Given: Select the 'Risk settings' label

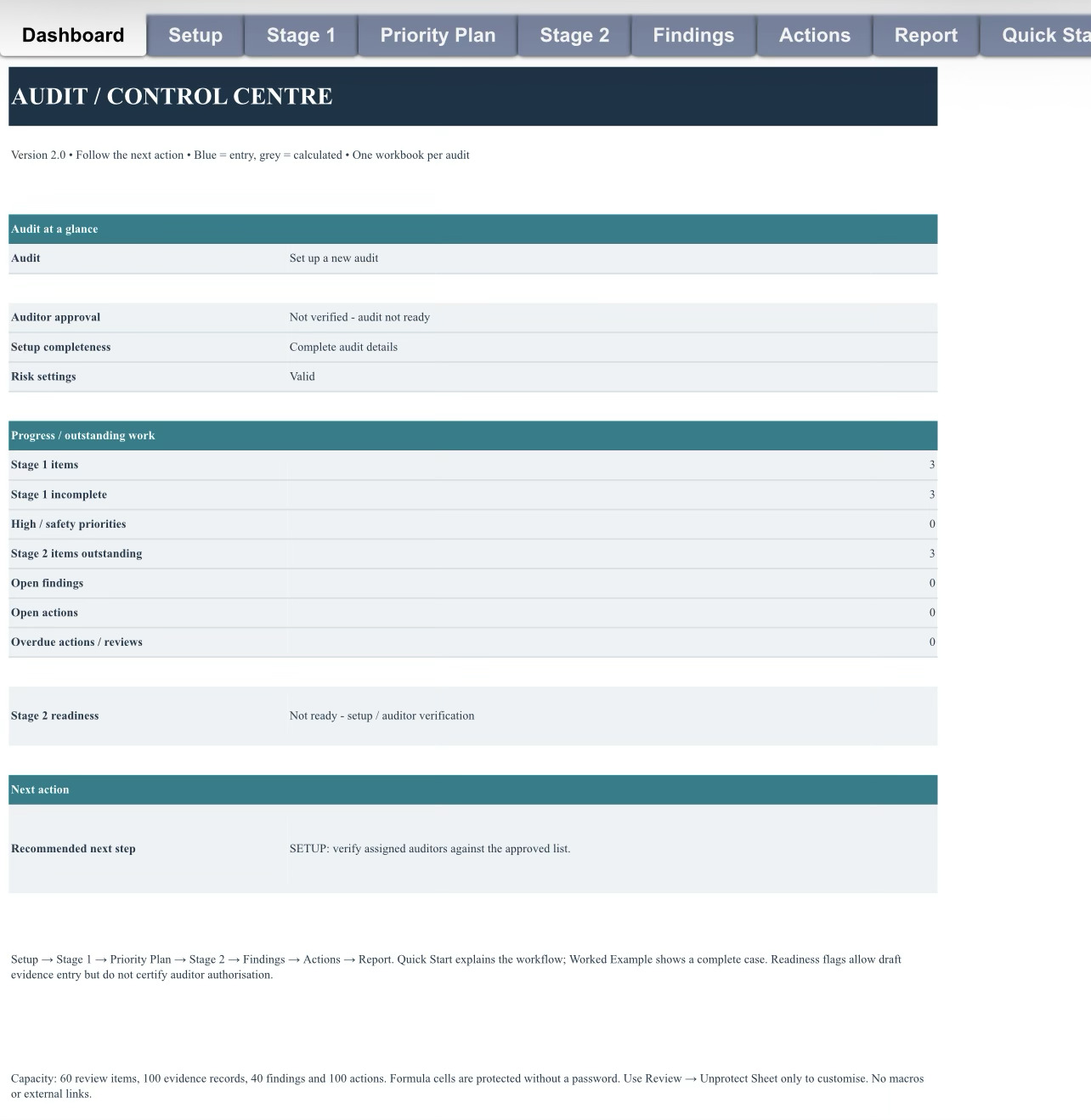Looking at the screenshot, I should [x=43, y=376].
